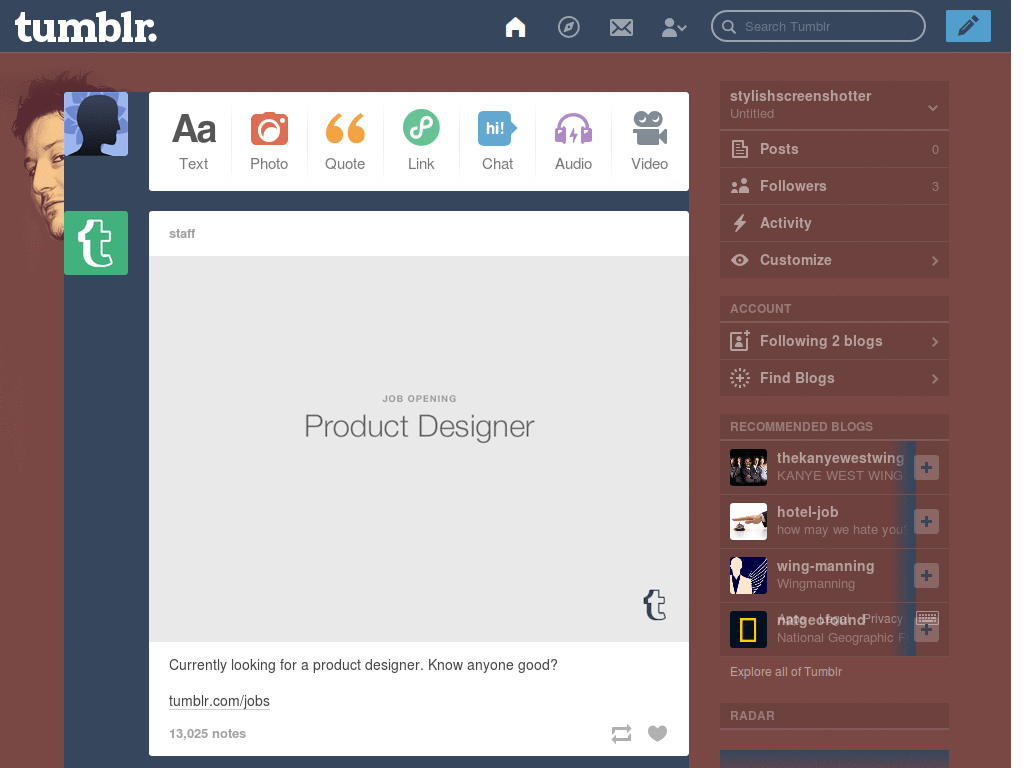
Task: Open thekanyewestwing recommended blog
Action: [x=840, y=458]
